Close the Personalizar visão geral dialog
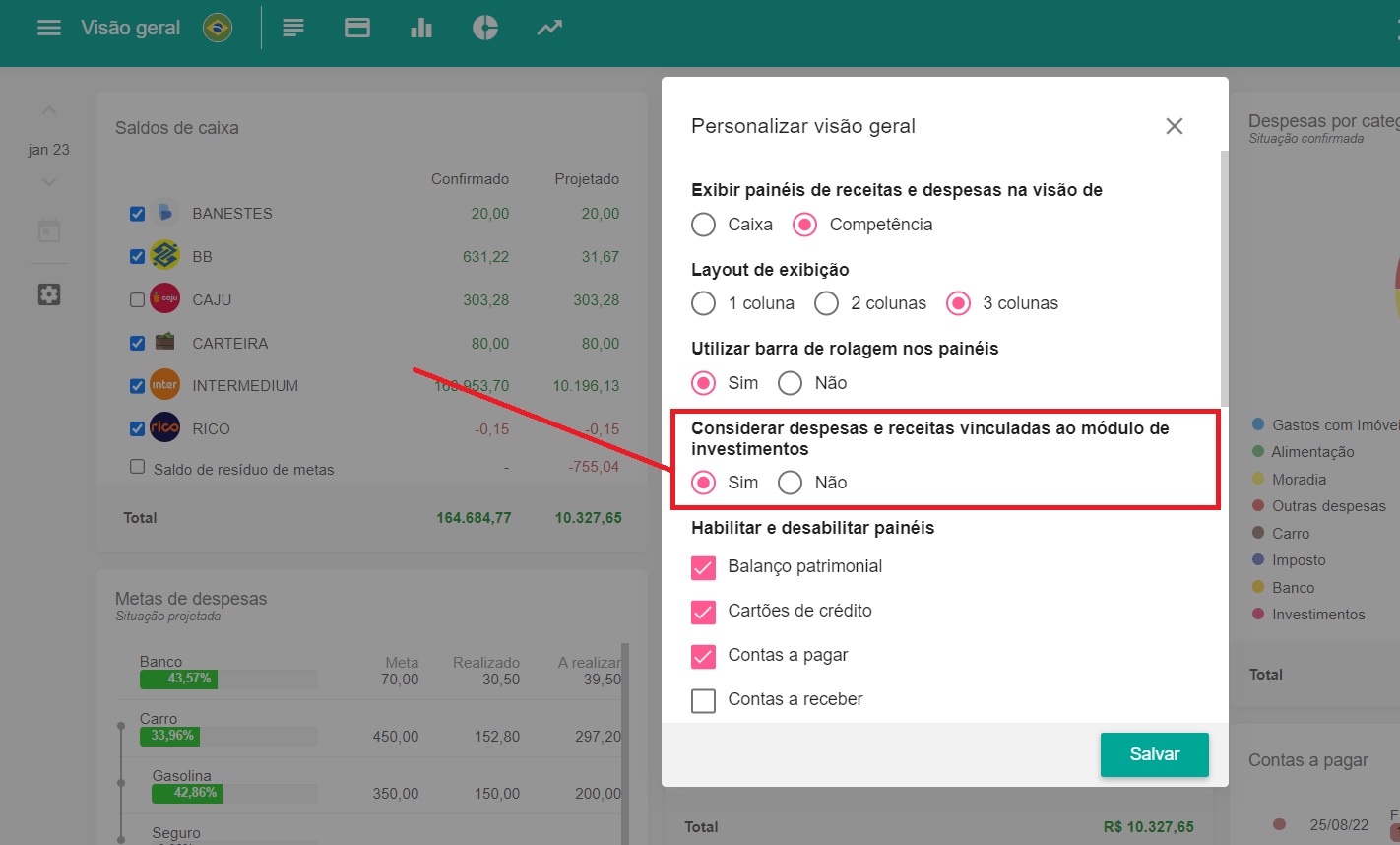Image resolution: width=1400 pixels, height=845 pixels. point(1174,126)
